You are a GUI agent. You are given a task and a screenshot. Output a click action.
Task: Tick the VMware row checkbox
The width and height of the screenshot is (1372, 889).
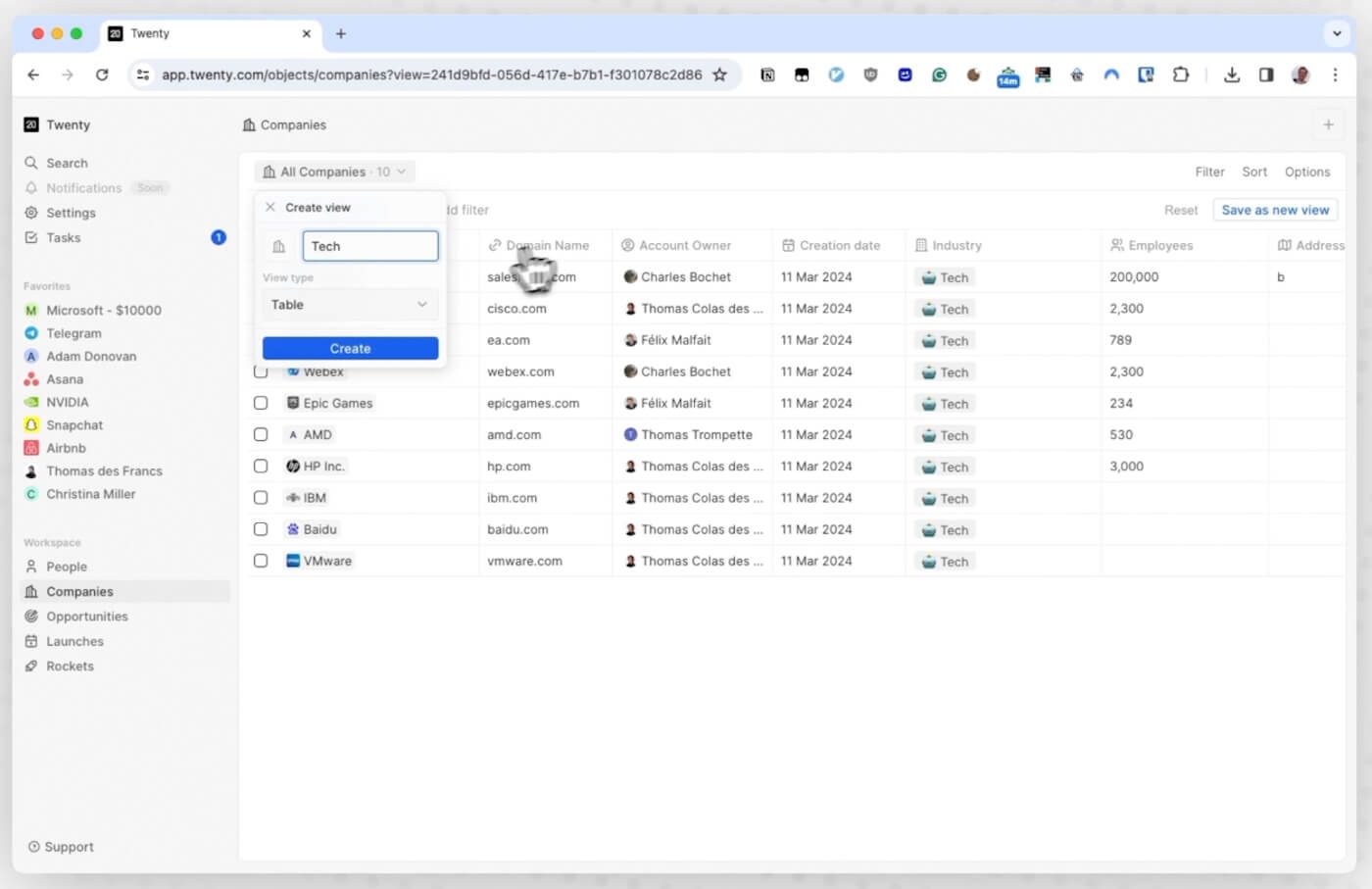(x=261, y=561)
